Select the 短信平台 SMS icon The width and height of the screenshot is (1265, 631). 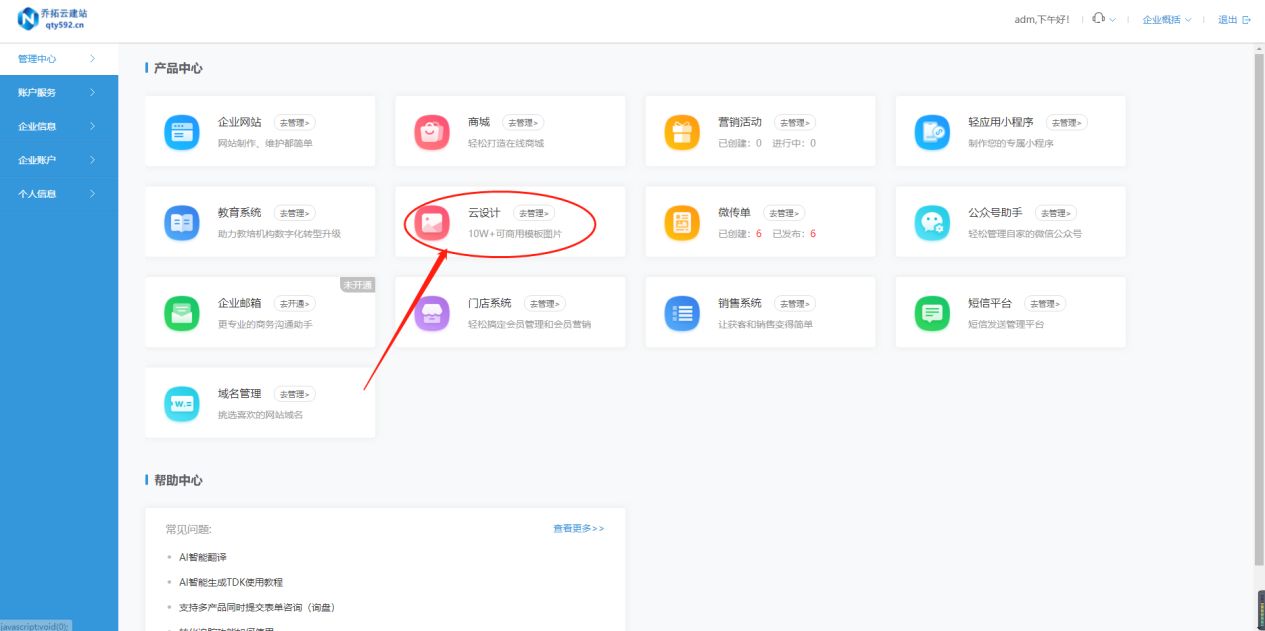point(931,312)
